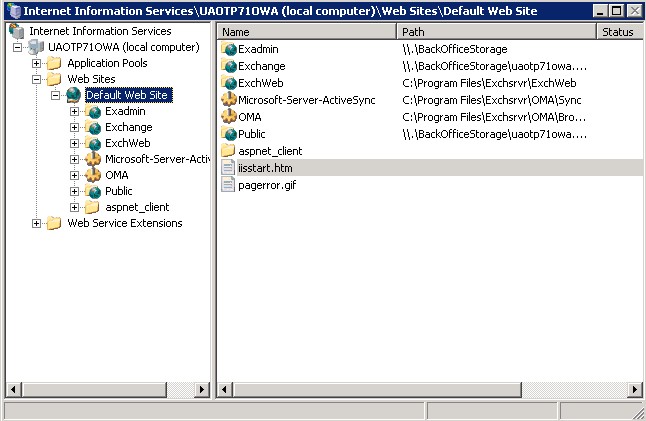646x421 pixels.
Task: Click the Public globe icon in list
Action: (228, 134)
